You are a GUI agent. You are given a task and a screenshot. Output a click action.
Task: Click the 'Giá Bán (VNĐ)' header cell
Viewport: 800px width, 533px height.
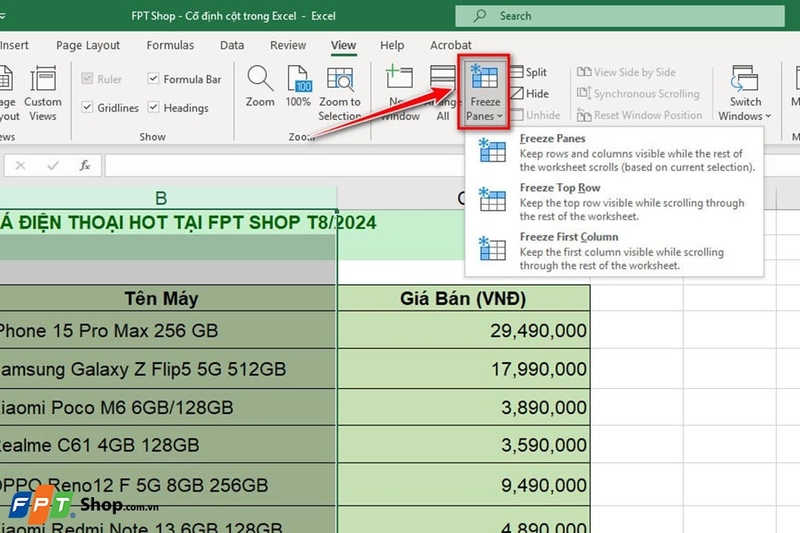point(463,298)
